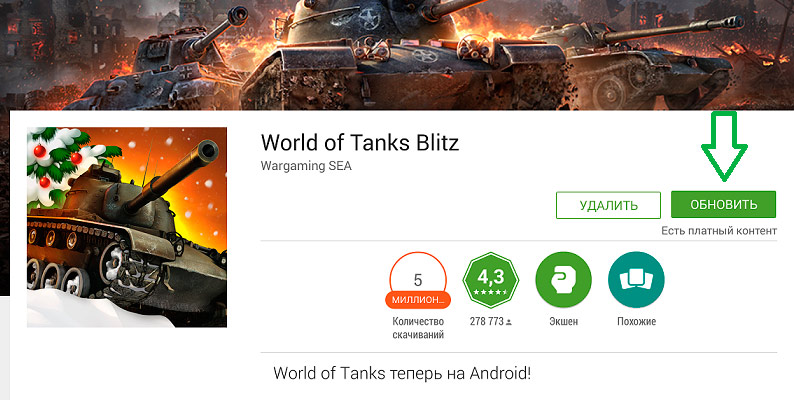Select the Экшен fist category icon
Screen dimensions: 794x400
pyautogui.click(x=564, y=280)
